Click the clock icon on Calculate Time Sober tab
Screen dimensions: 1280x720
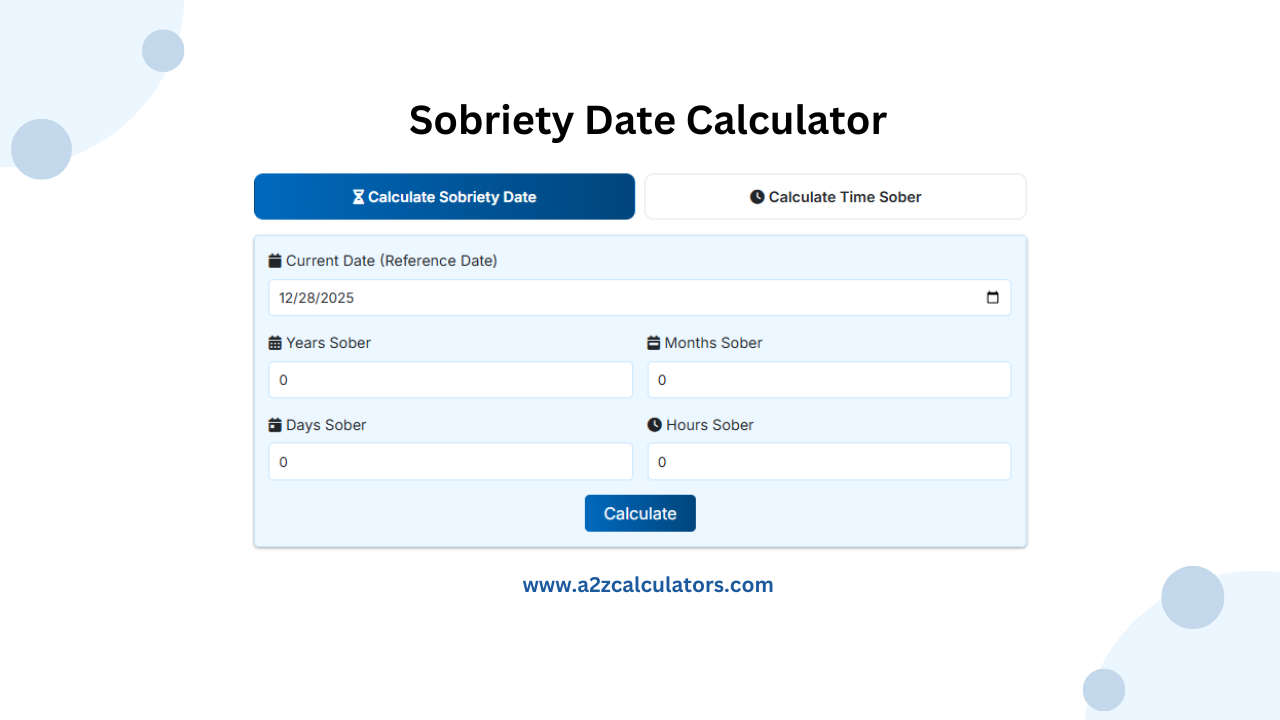tap(757, 196)
